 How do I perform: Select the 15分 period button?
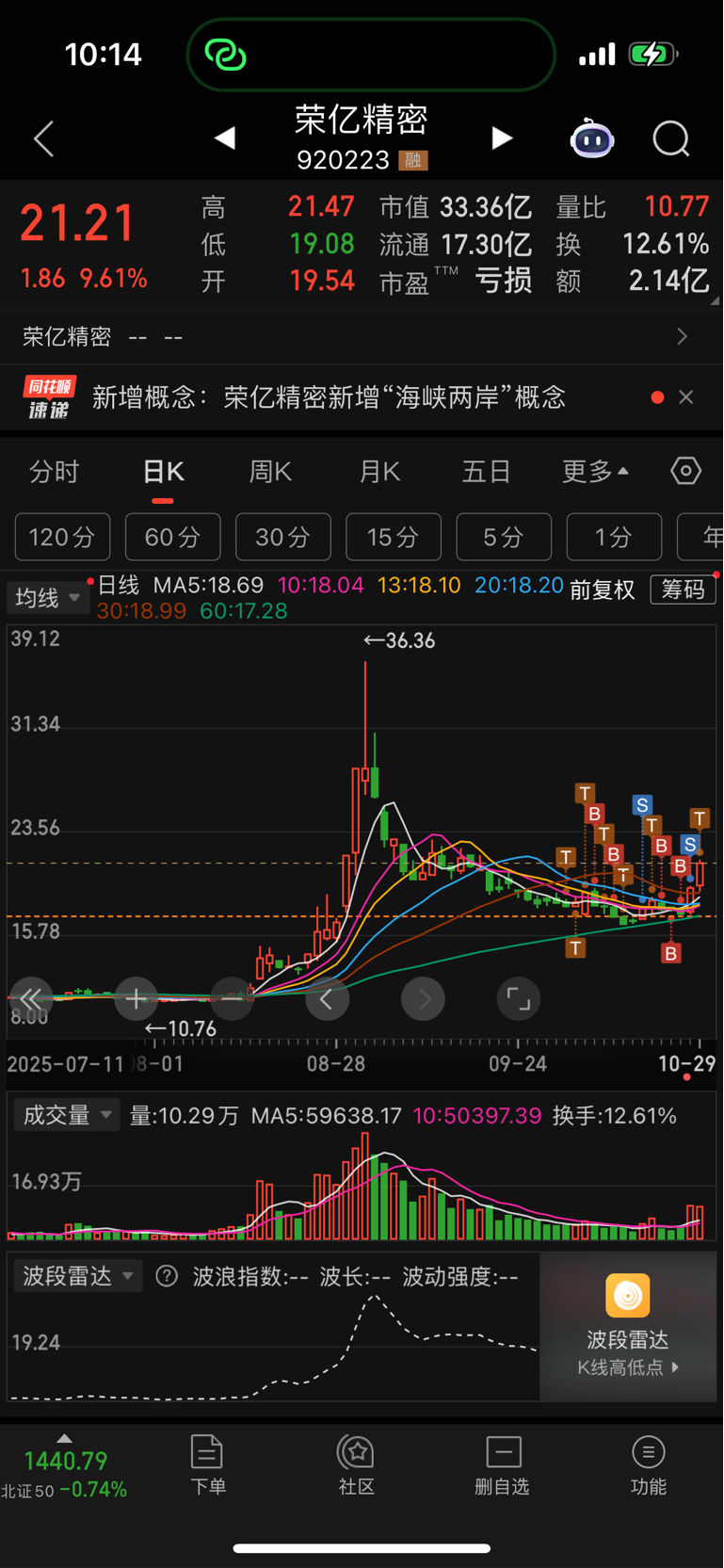click(x=394, y=537)
